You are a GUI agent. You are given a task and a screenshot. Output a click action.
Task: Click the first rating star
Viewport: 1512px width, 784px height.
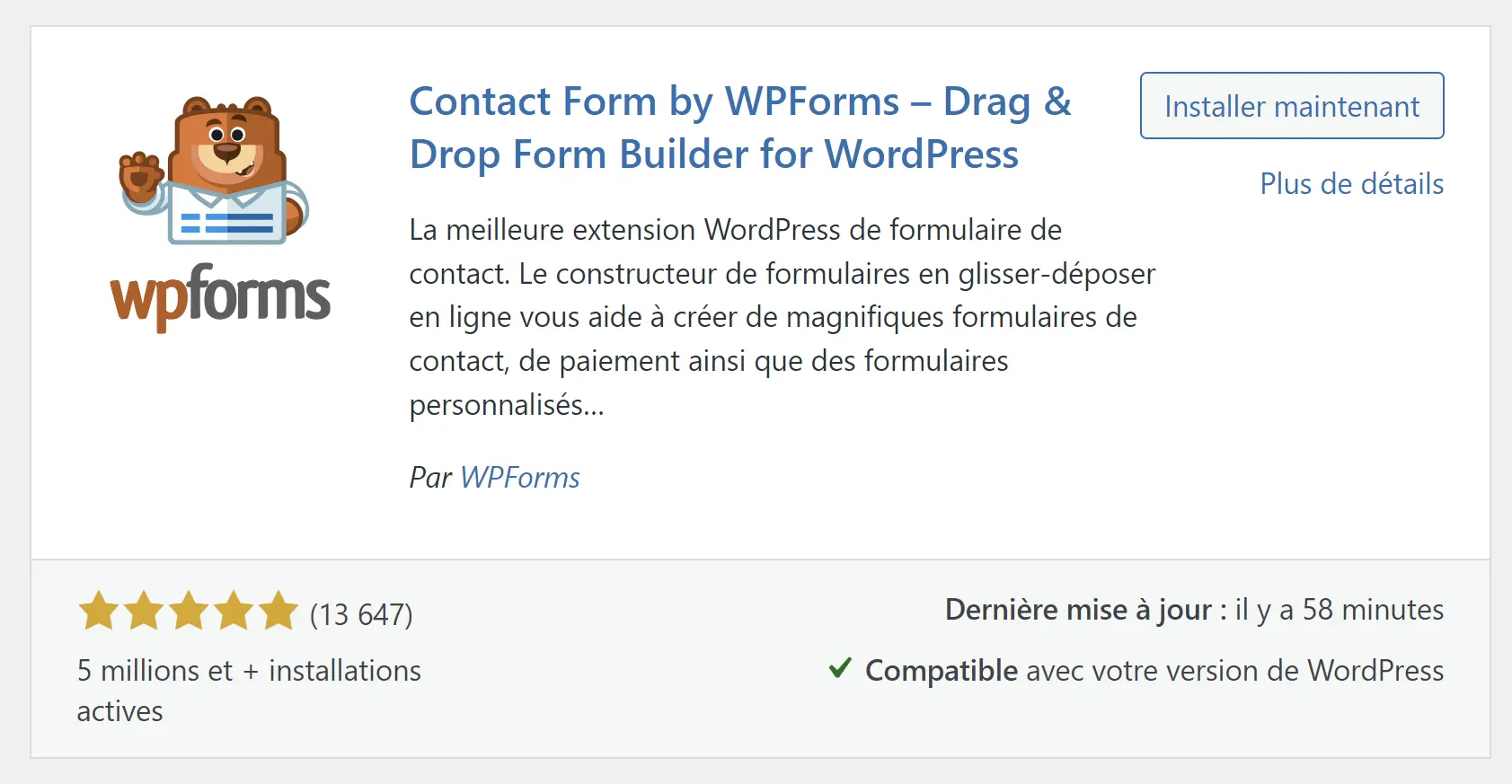tap(97, 611)
